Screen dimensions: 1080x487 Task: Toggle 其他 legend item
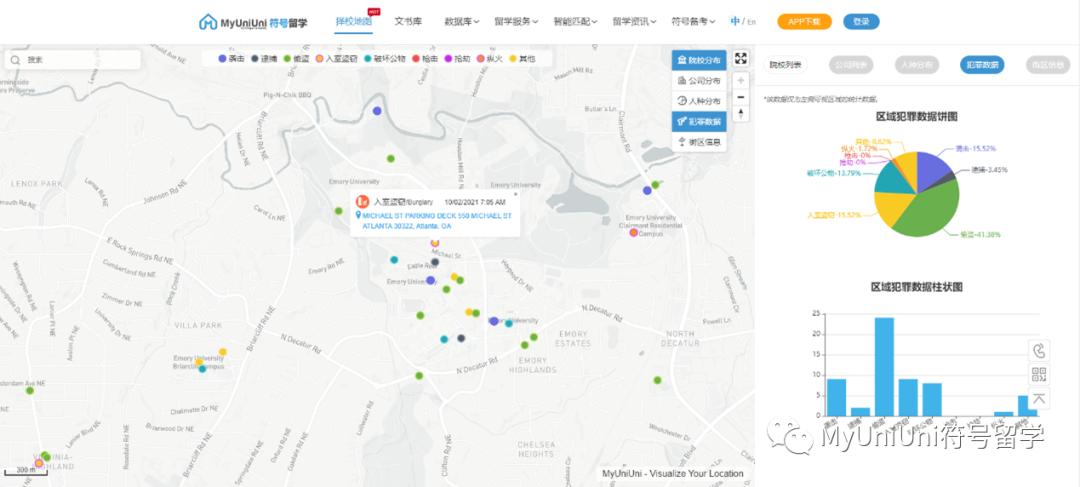pos(522,59)
